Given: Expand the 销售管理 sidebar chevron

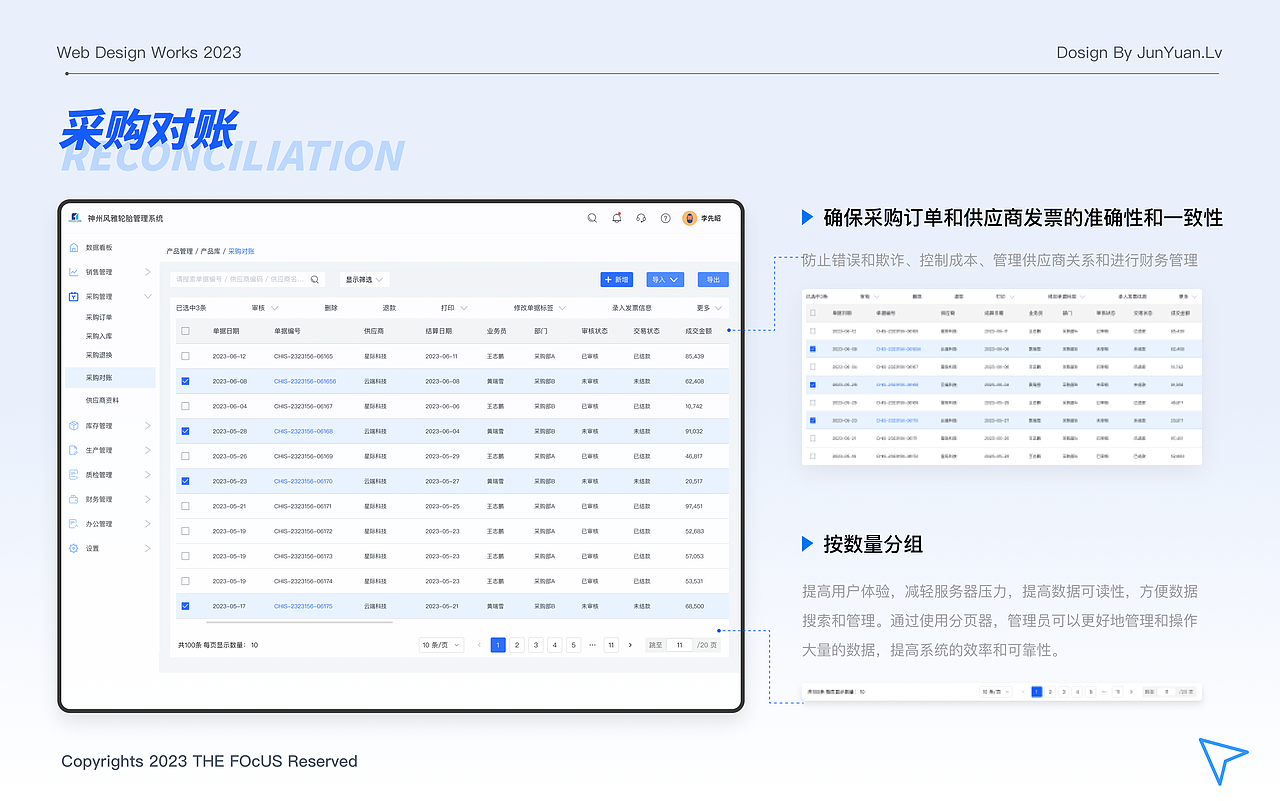Looking at the screenshot, I should (147, 272).
